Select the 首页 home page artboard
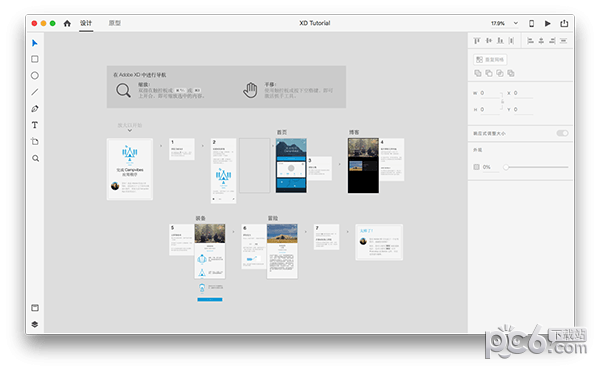The width and height of the screenshot is (600, 371). 291,166
